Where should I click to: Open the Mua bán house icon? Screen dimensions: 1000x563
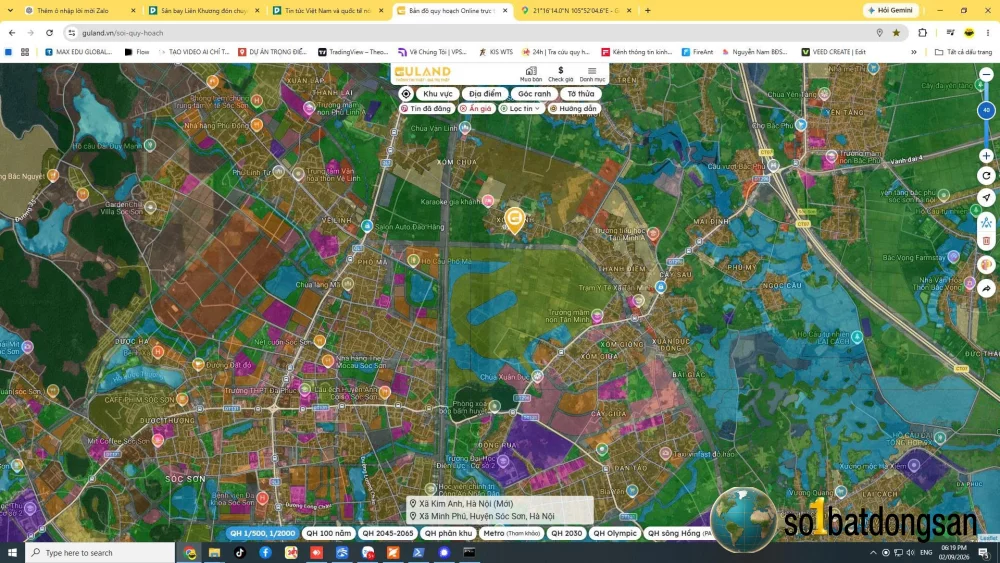[531, 74]
